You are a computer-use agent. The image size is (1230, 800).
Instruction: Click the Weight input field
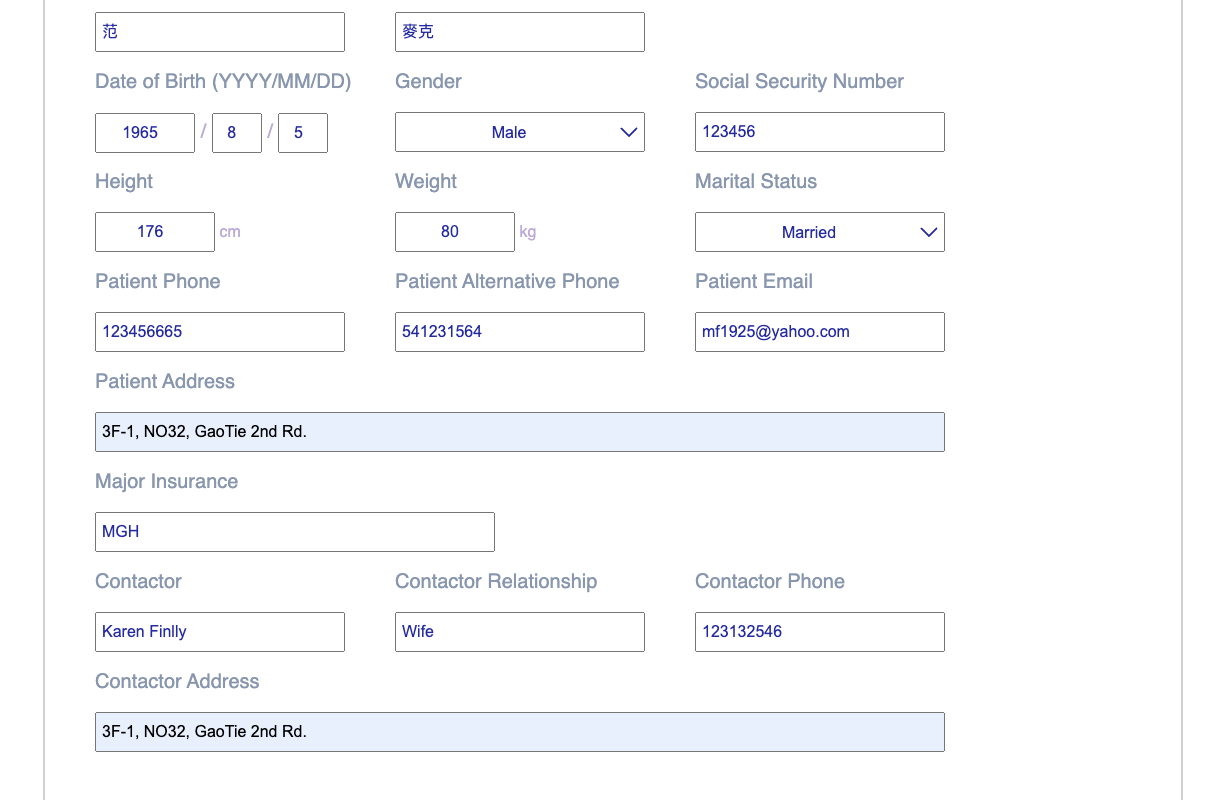(455, 232)
